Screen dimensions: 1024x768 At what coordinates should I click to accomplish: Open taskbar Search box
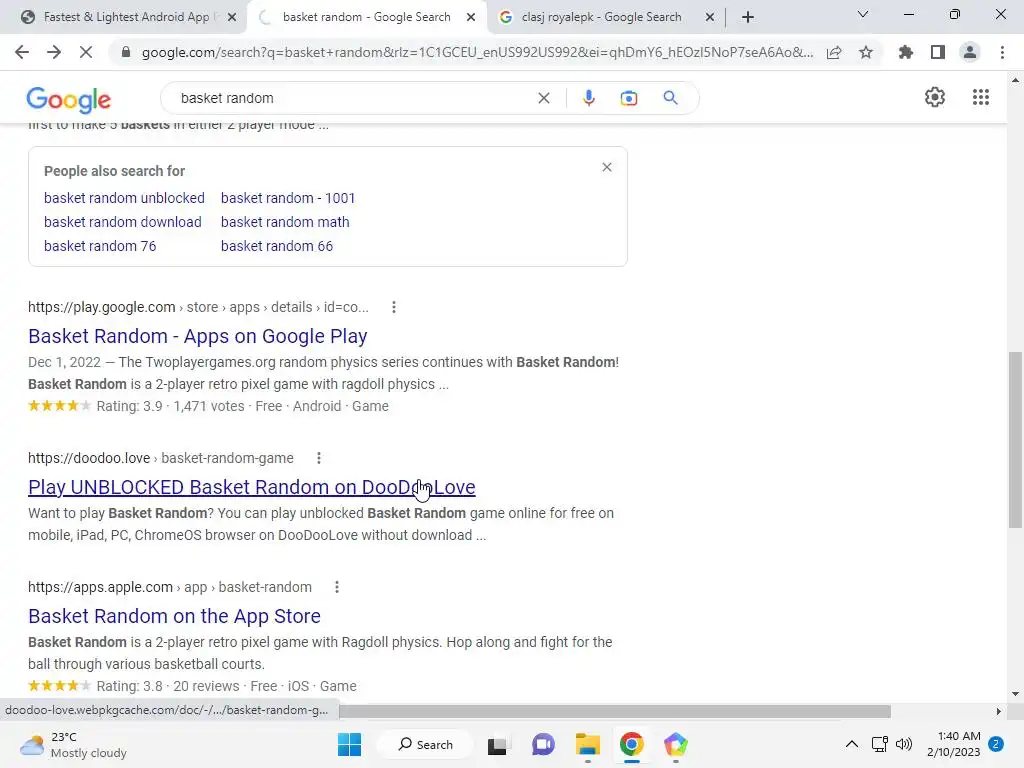[x=426, y=744]
